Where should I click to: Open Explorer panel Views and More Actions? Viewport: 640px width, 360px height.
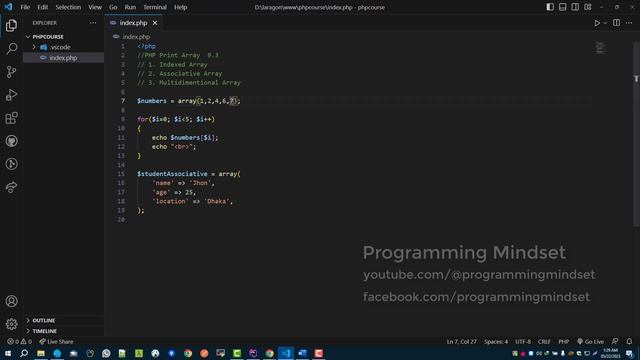pyautogui.click(x=93, y=23)
